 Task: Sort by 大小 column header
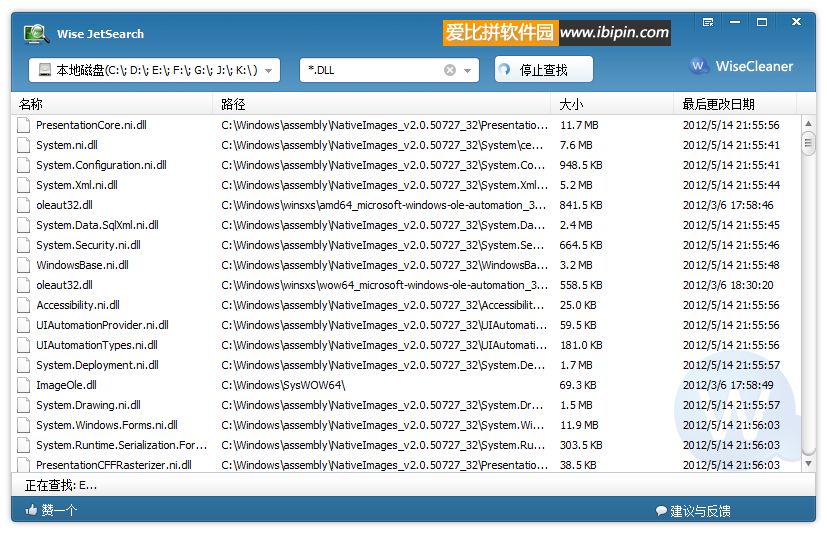pos(612,104)
